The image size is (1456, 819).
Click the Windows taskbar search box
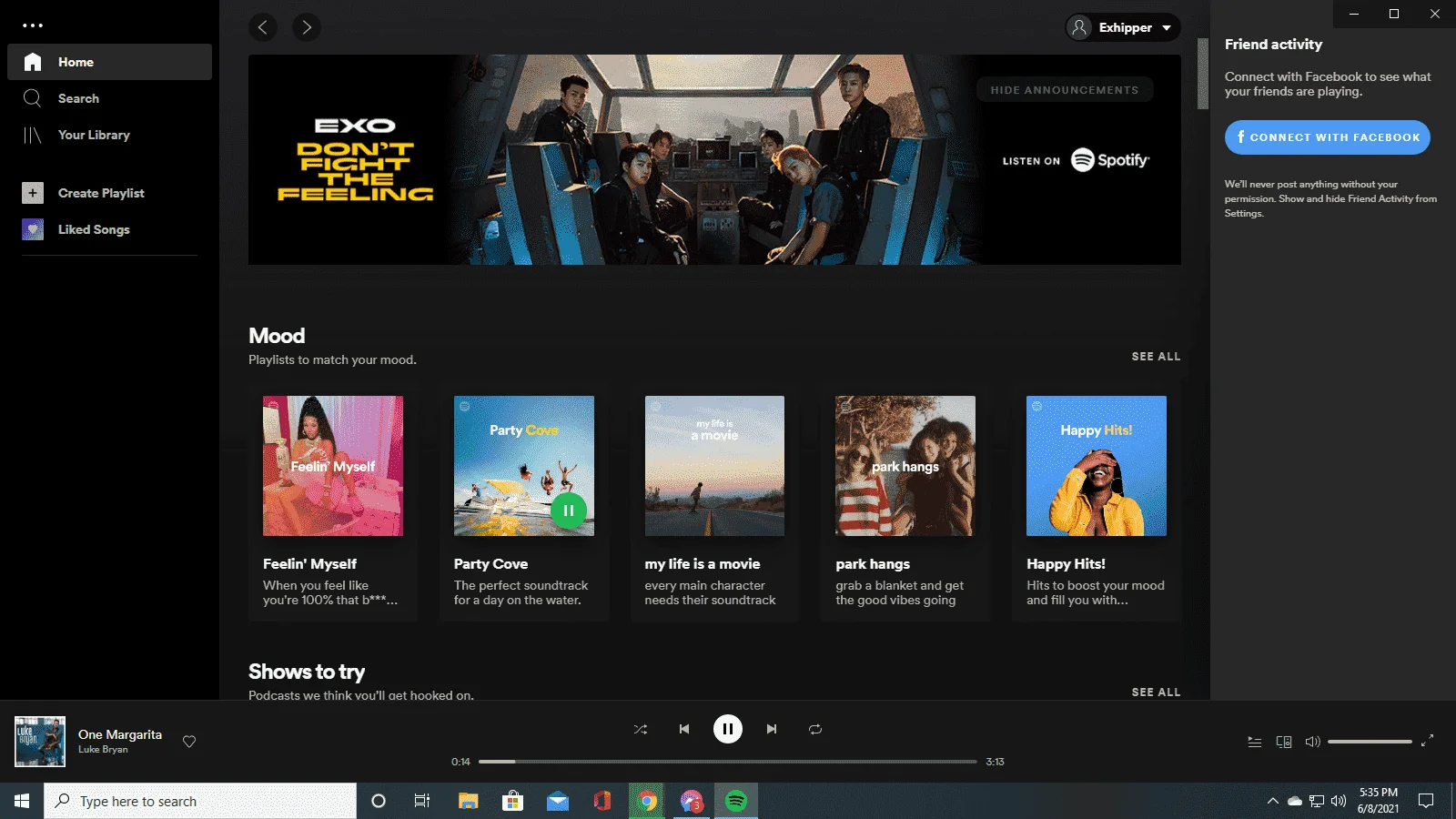200,801
